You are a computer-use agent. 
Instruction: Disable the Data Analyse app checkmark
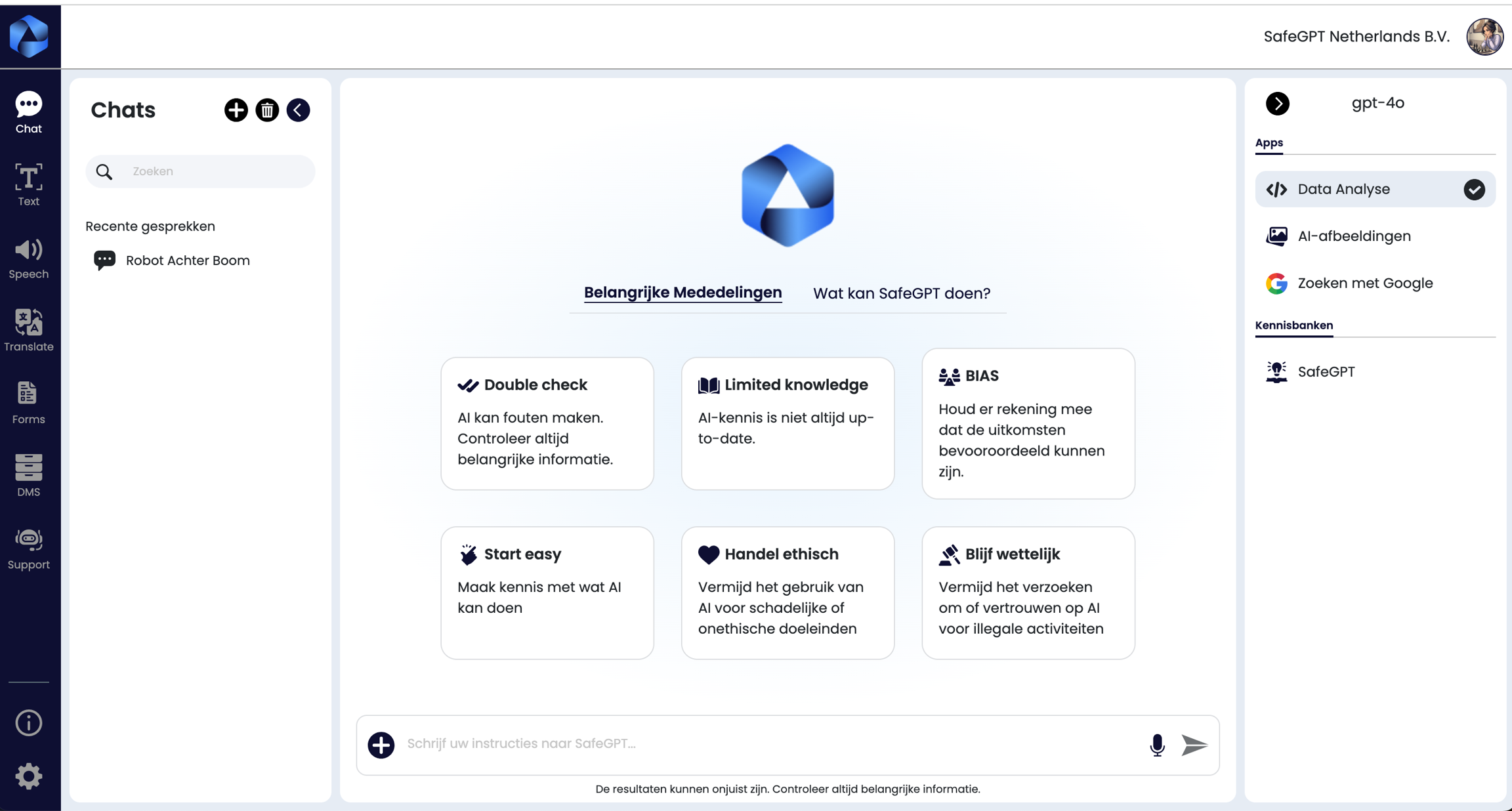(1474, 190)
